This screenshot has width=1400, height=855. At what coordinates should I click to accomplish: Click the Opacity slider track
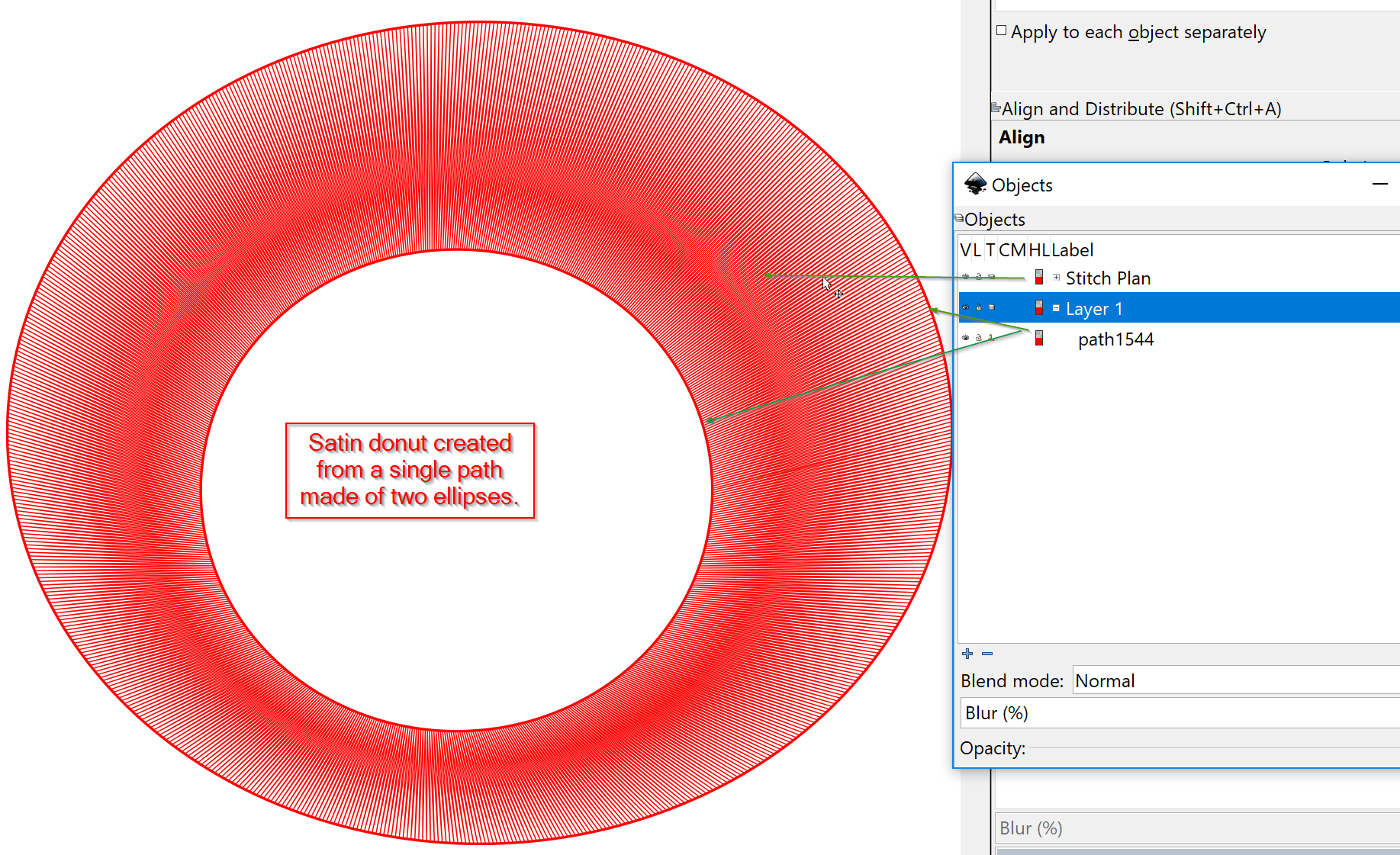1213,748
